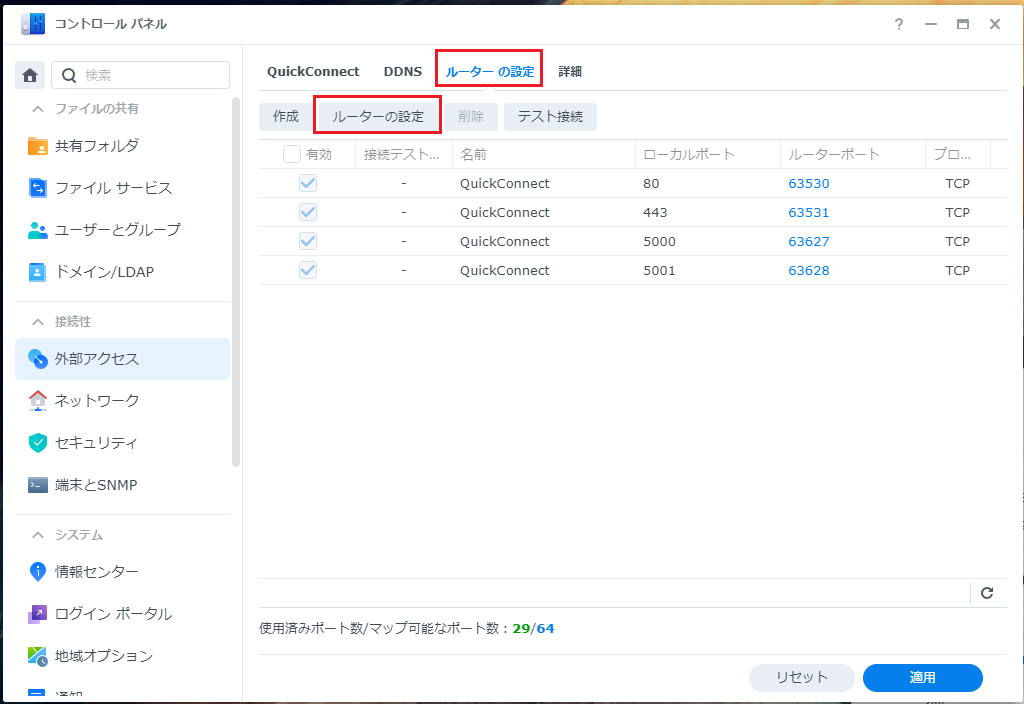Switch to the QuickConnect tab
This screenshot has height=704, width=1024.
point(313,71)
